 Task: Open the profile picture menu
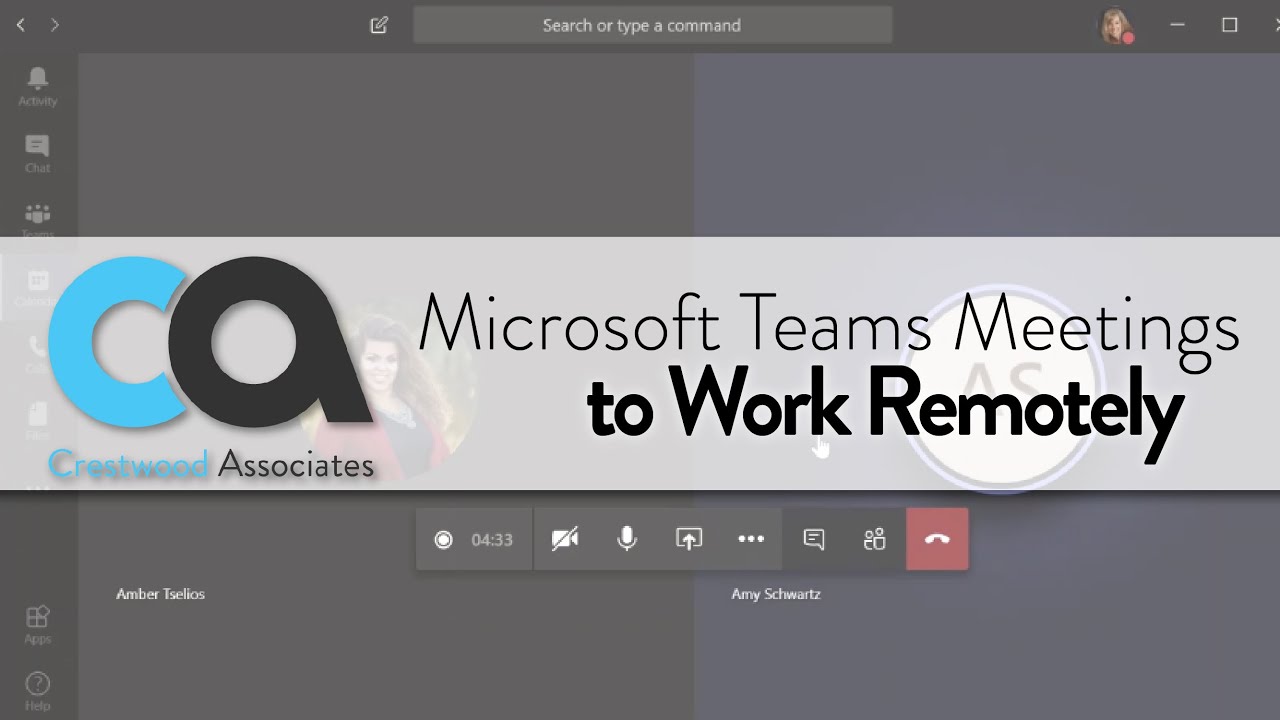coord(1115,26)
